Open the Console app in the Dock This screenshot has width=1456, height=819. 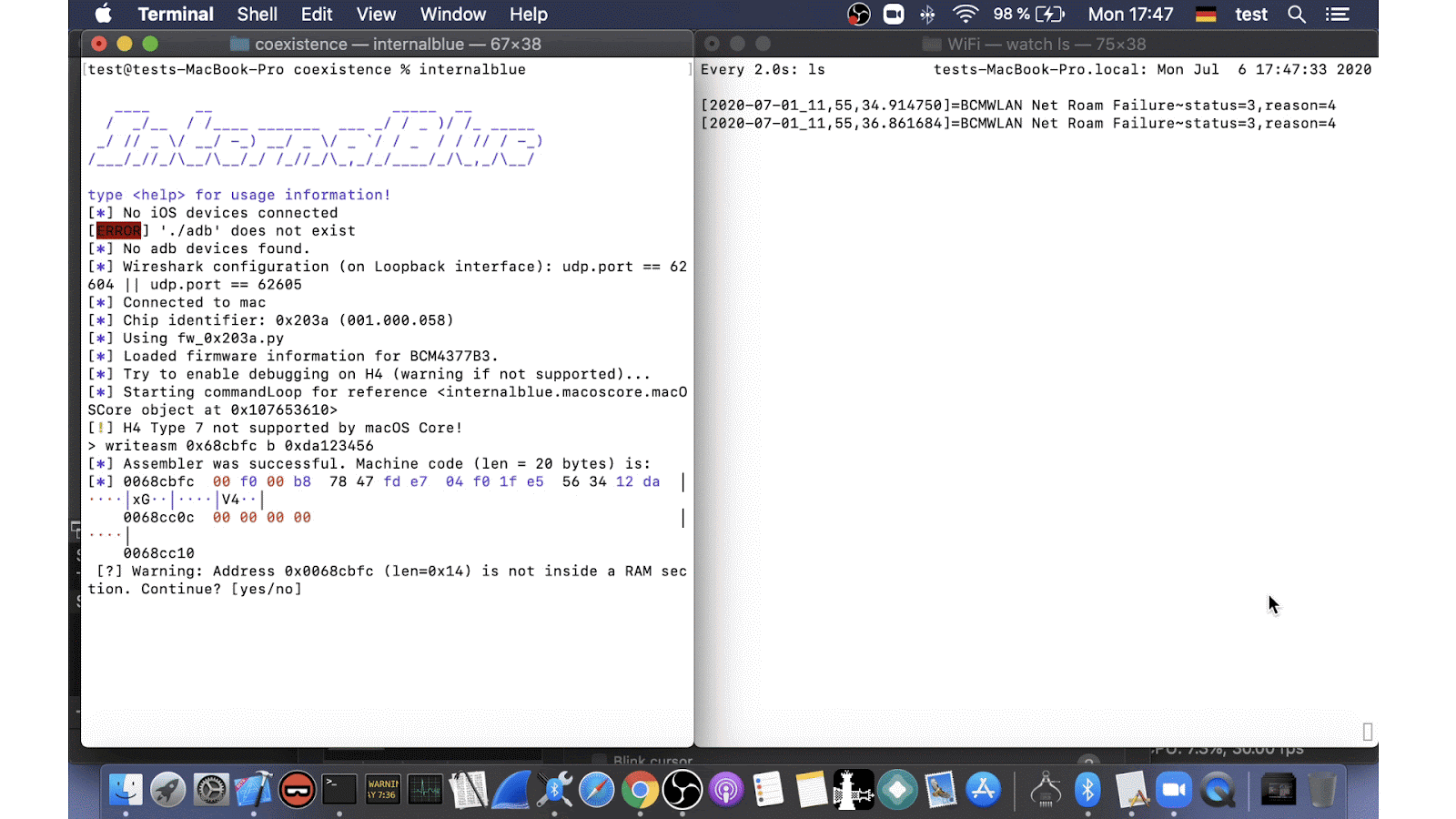[382, 789]
